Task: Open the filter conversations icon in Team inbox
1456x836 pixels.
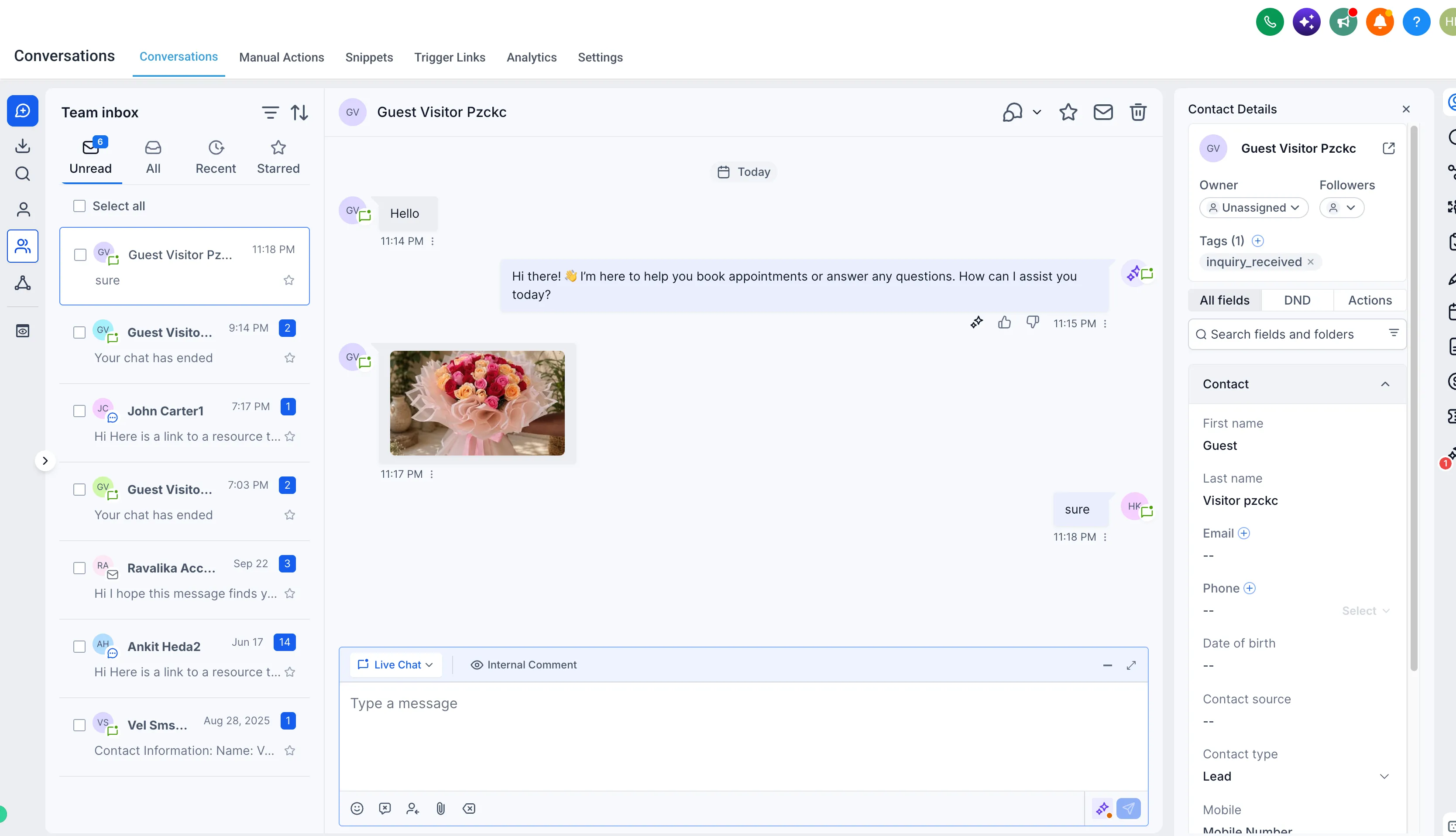Action: 270,113
